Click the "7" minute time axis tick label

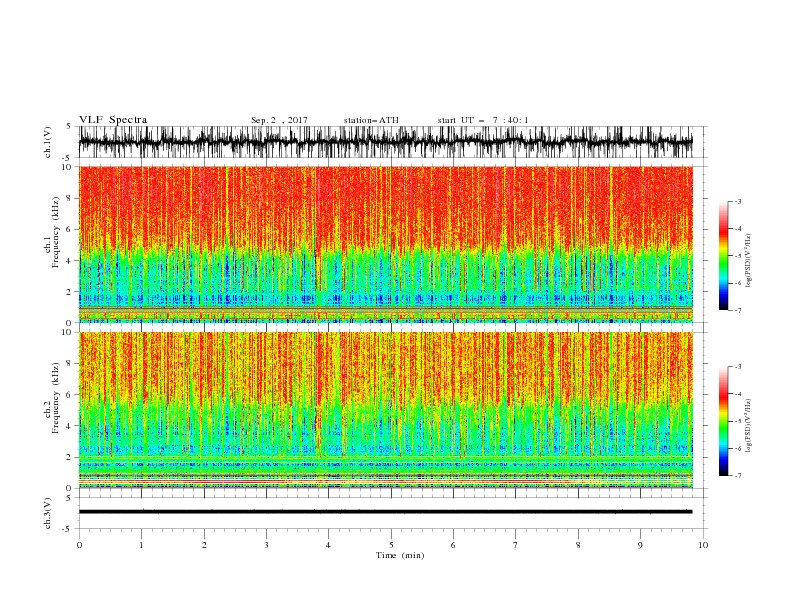[516, 545]
